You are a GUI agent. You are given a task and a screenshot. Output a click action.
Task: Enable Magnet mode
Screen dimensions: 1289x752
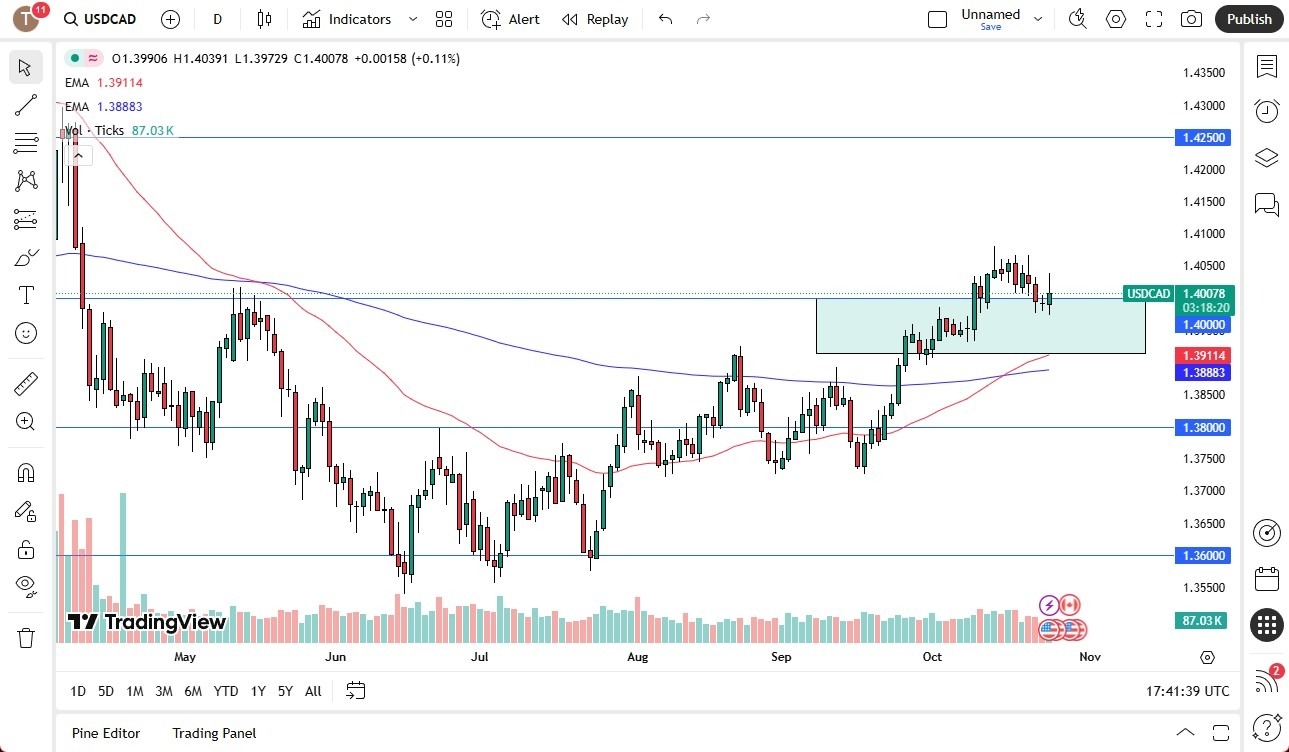pos(25,472)
